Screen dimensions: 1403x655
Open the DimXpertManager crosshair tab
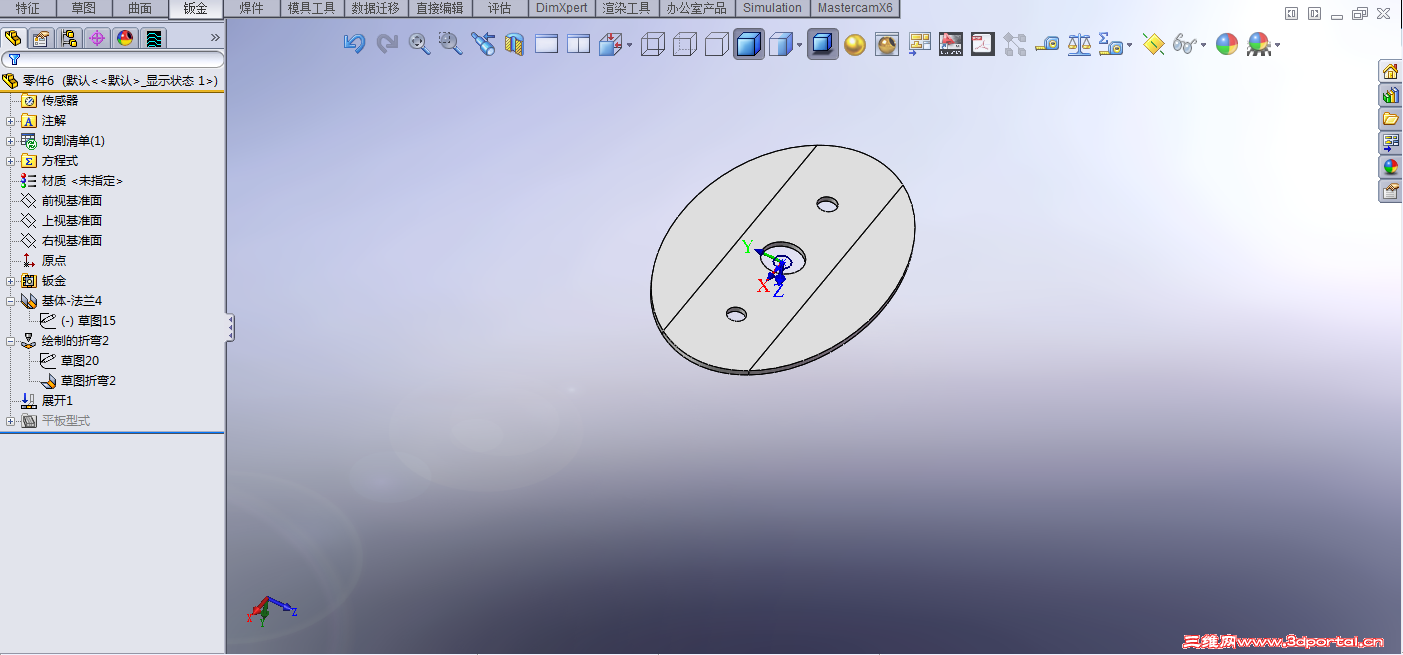97,38
